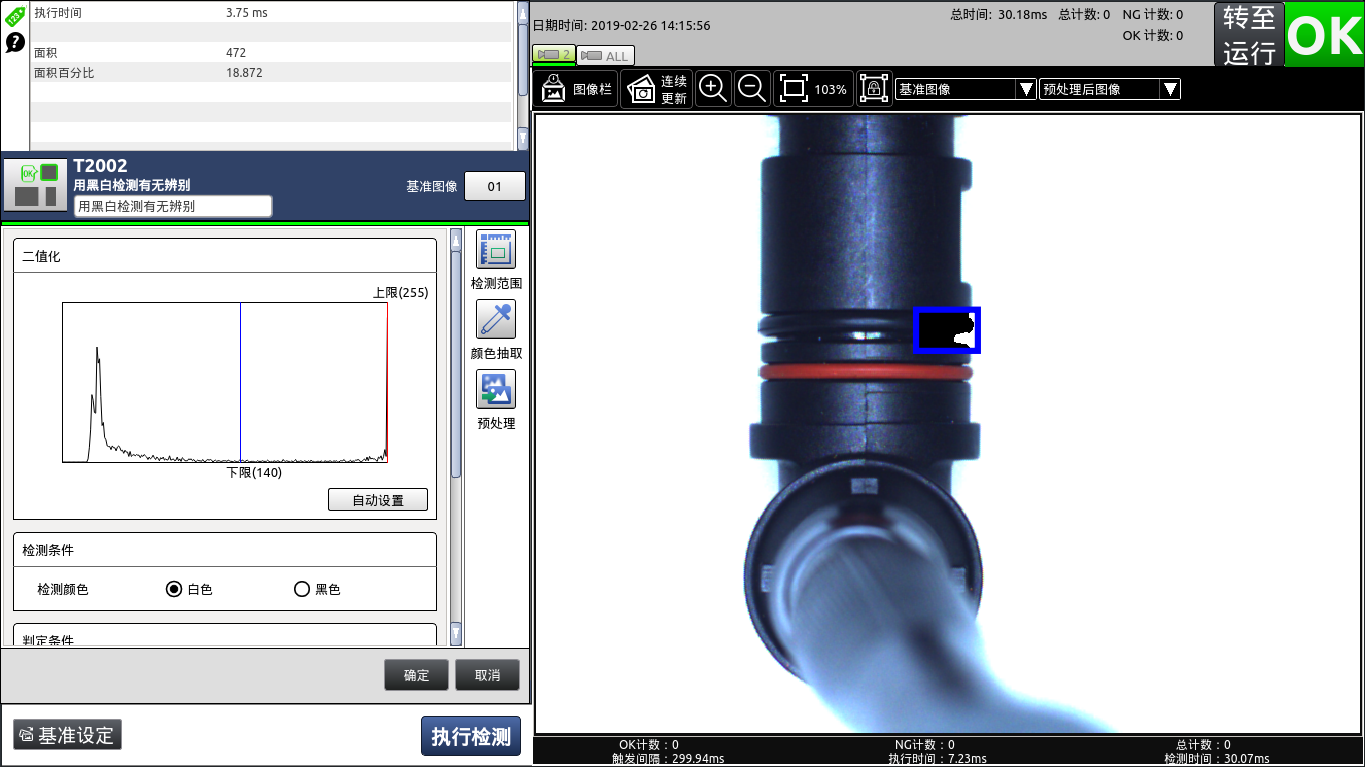Click the 二值化 section header

[225, 256]
